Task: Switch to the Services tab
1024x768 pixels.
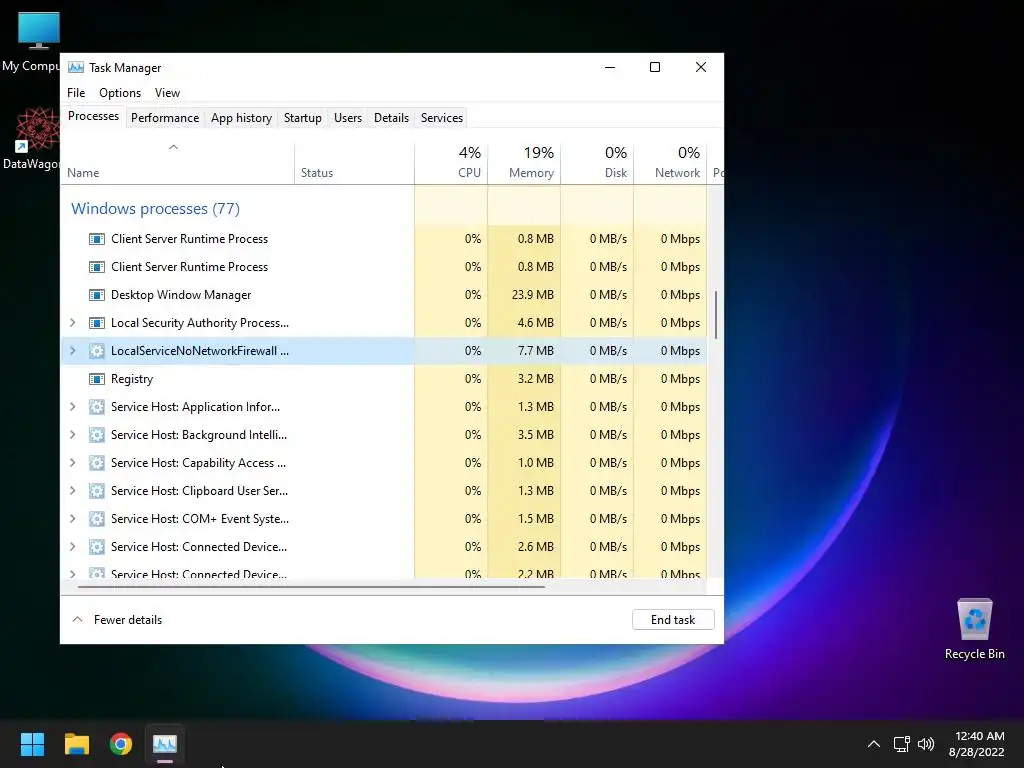Action: [x=441, y=118]
